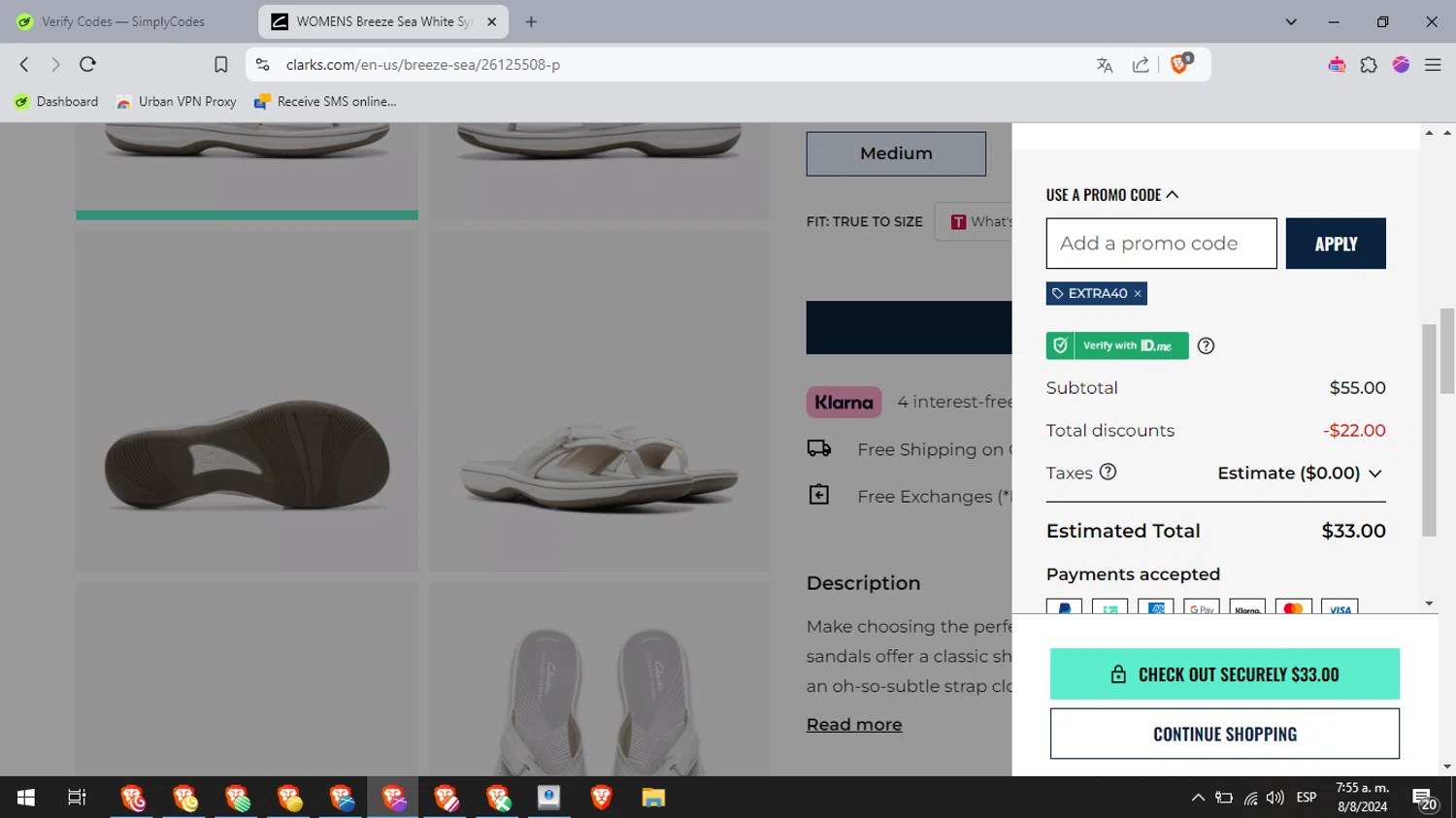The image size is (1456, 818).
Task: Click the free exchanges icon
Action: tap(819, 495)
